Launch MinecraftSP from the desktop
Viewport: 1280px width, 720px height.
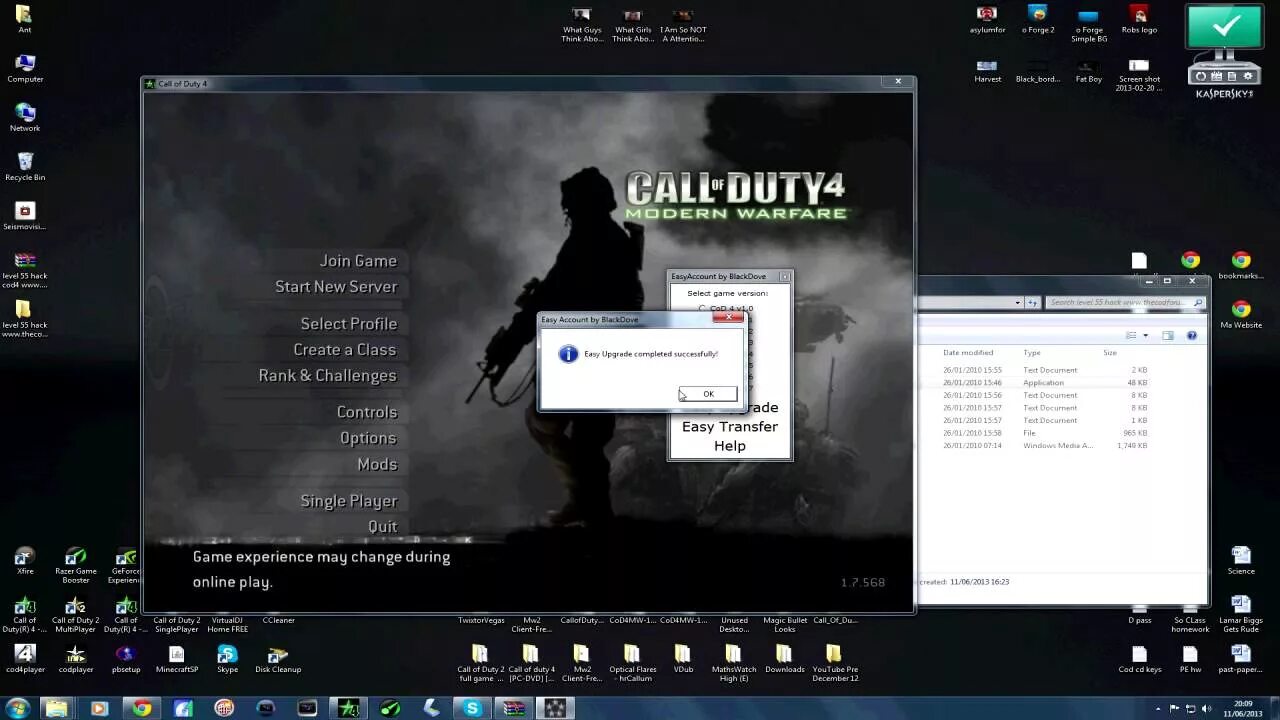(x=177, y=657)
